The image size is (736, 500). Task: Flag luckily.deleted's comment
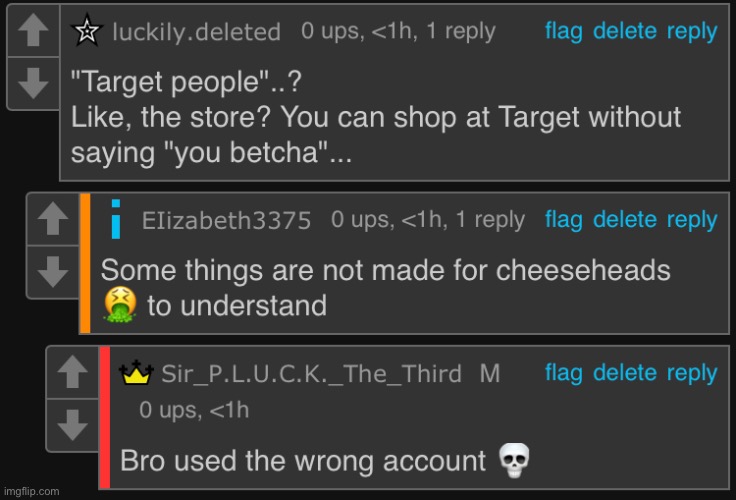(564, 31)
